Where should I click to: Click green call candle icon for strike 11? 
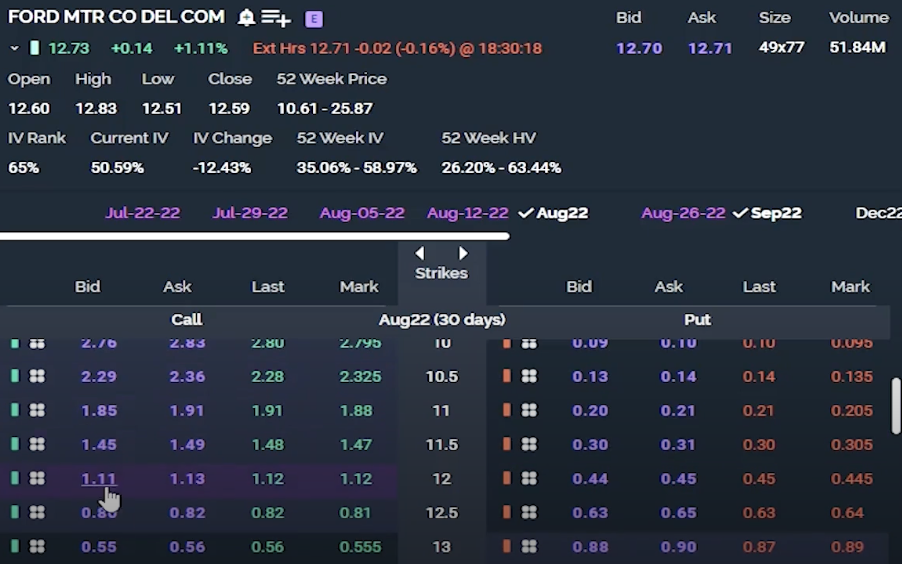click(15, 410)
